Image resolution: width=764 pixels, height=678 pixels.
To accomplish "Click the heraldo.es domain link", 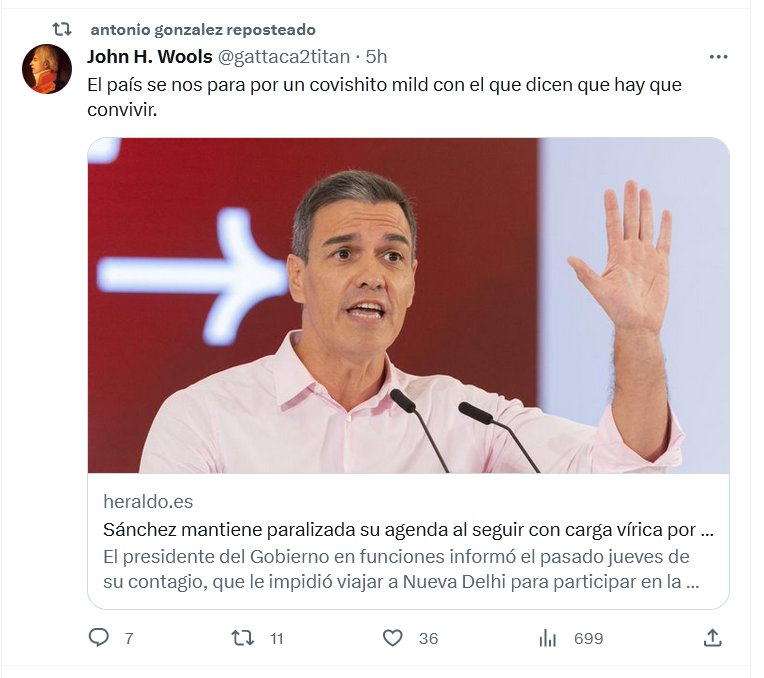I will coord(148,502).
